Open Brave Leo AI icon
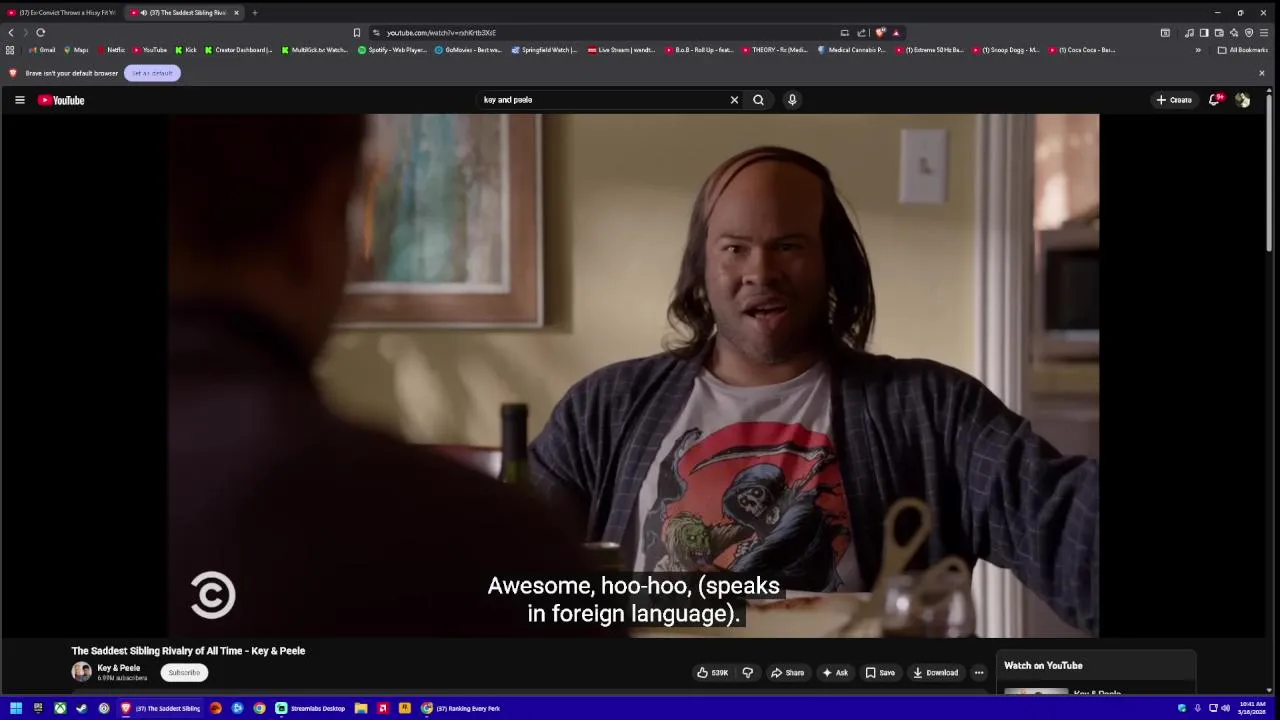This screenshot has width=1280, height=720. (x=1234, y=33)
